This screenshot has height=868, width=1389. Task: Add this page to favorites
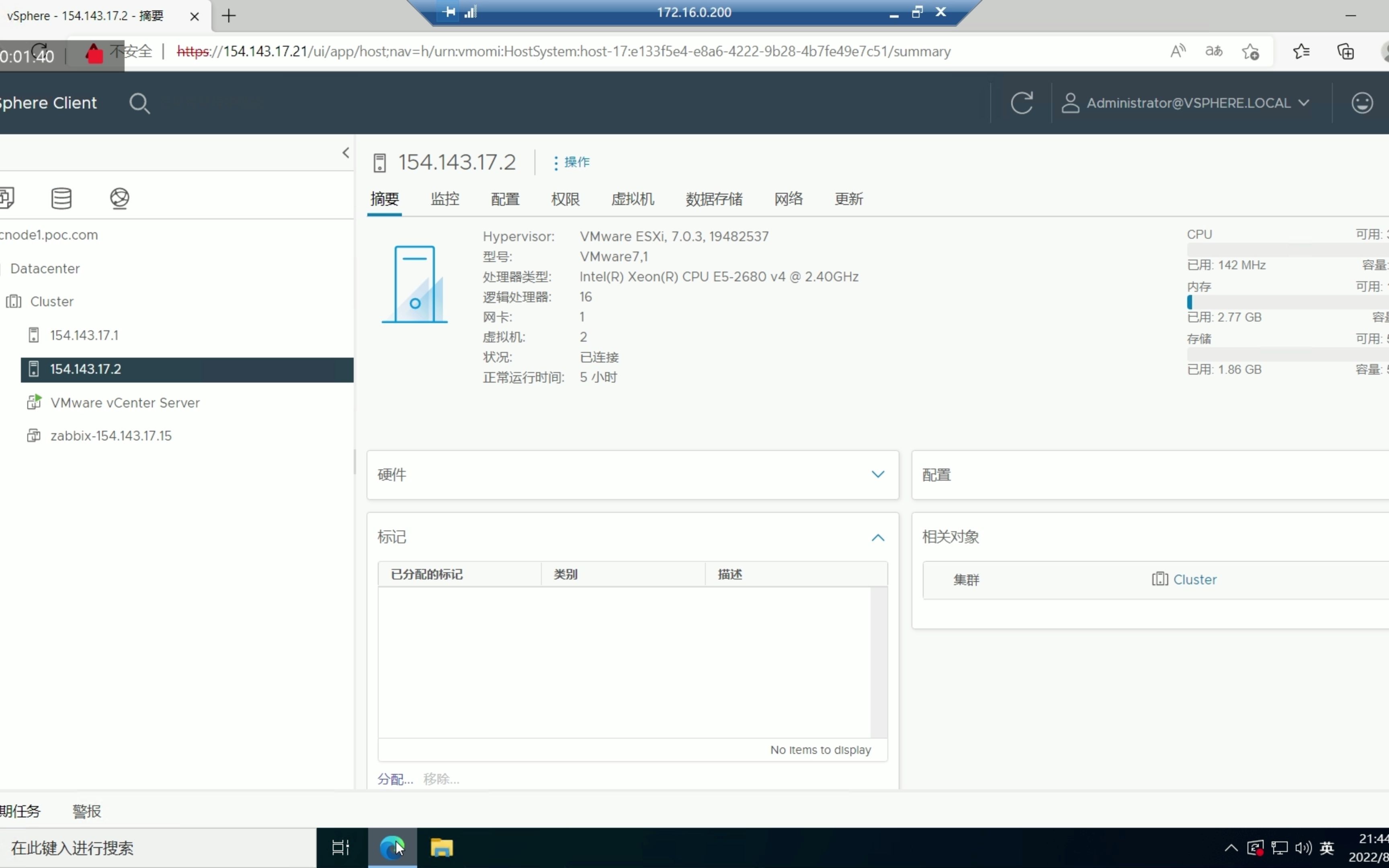coord(1251,52)
